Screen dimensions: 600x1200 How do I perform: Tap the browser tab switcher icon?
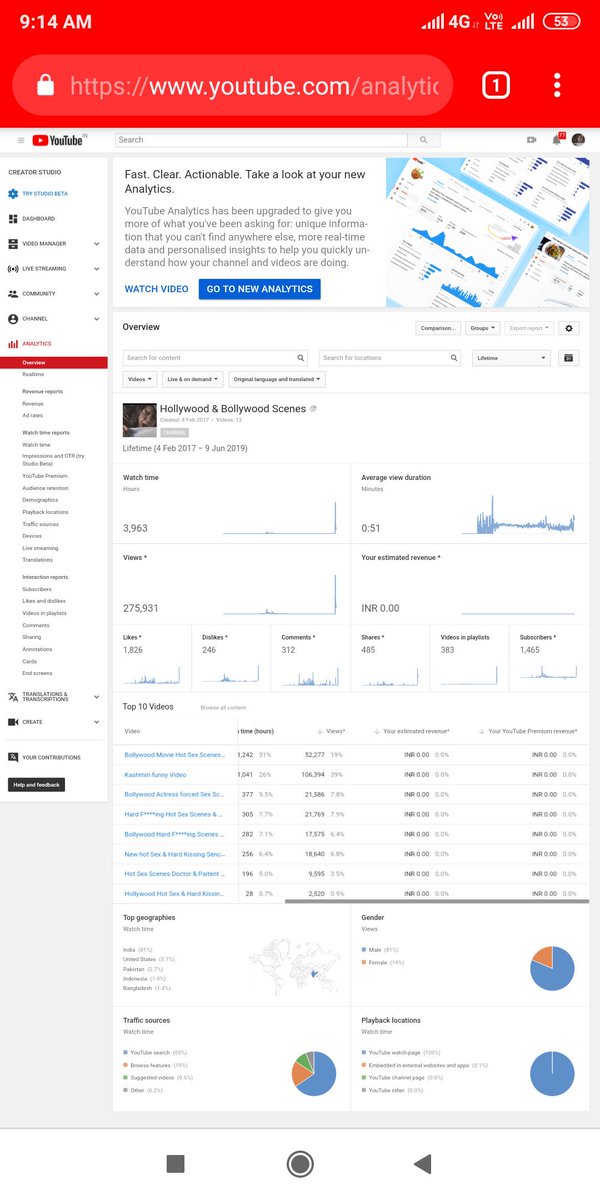[495, 85]
